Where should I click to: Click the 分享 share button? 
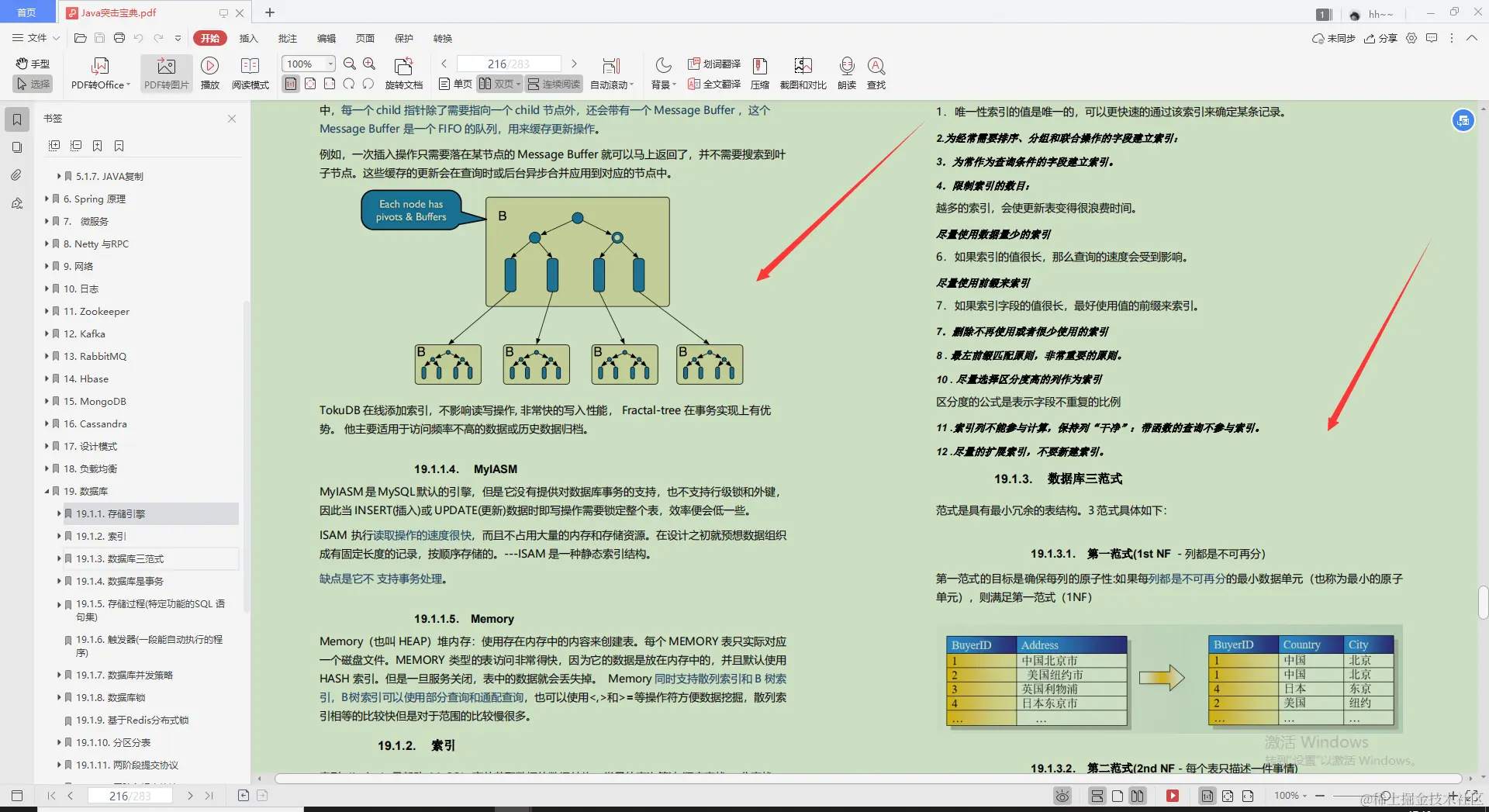coord(1380,38)
